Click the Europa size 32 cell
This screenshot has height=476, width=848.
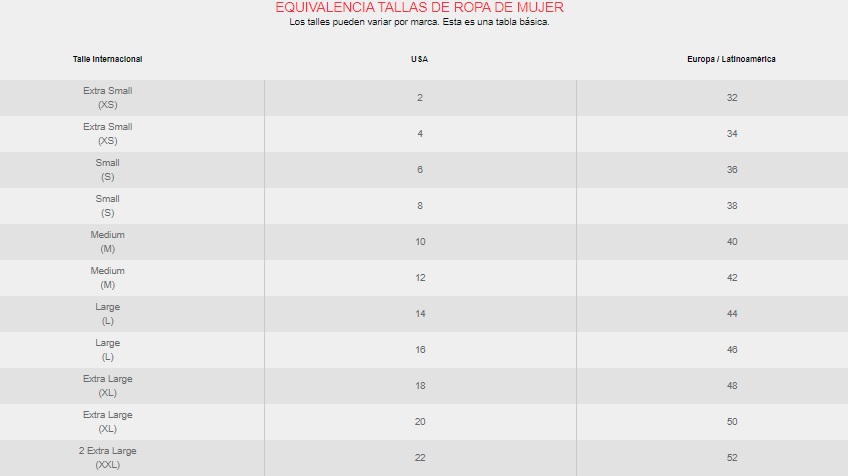click(x=732, y=98)
